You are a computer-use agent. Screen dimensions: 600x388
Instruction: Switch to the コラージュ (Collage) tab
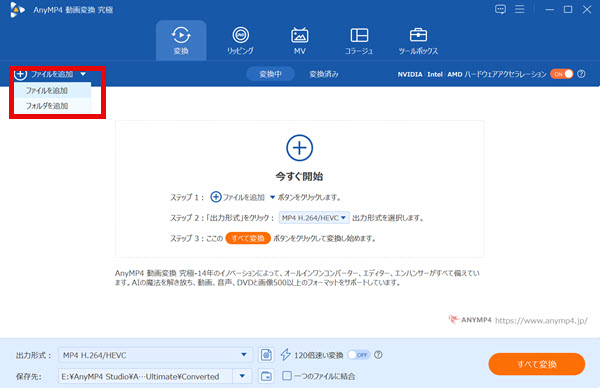pyautogui.click(x=359, y=41)
